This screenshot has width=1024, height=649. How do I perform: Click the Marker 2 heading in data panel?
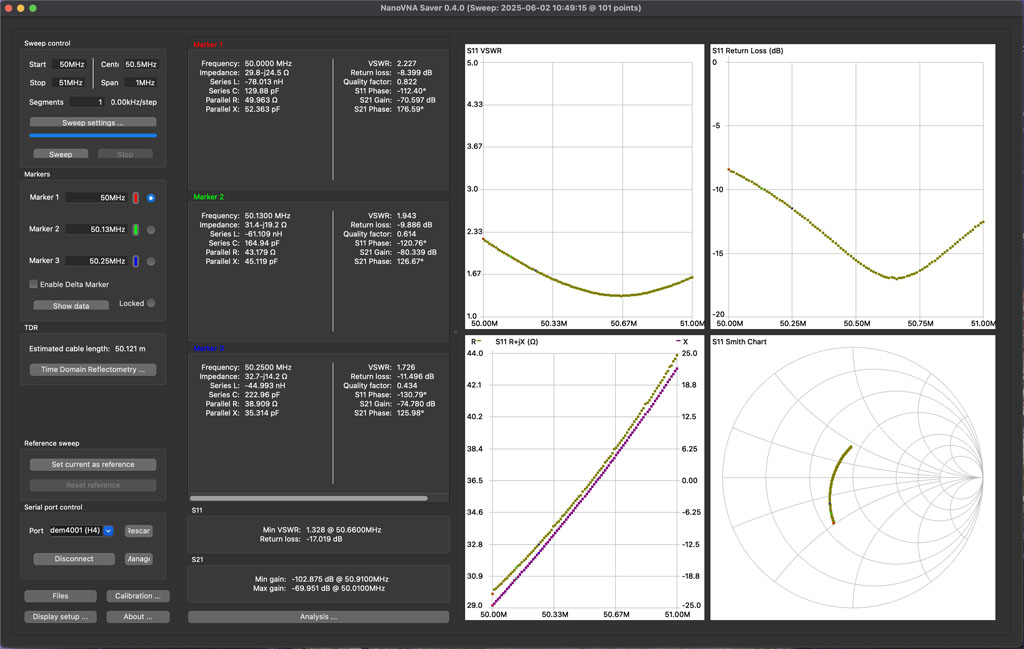click(208, 197)
